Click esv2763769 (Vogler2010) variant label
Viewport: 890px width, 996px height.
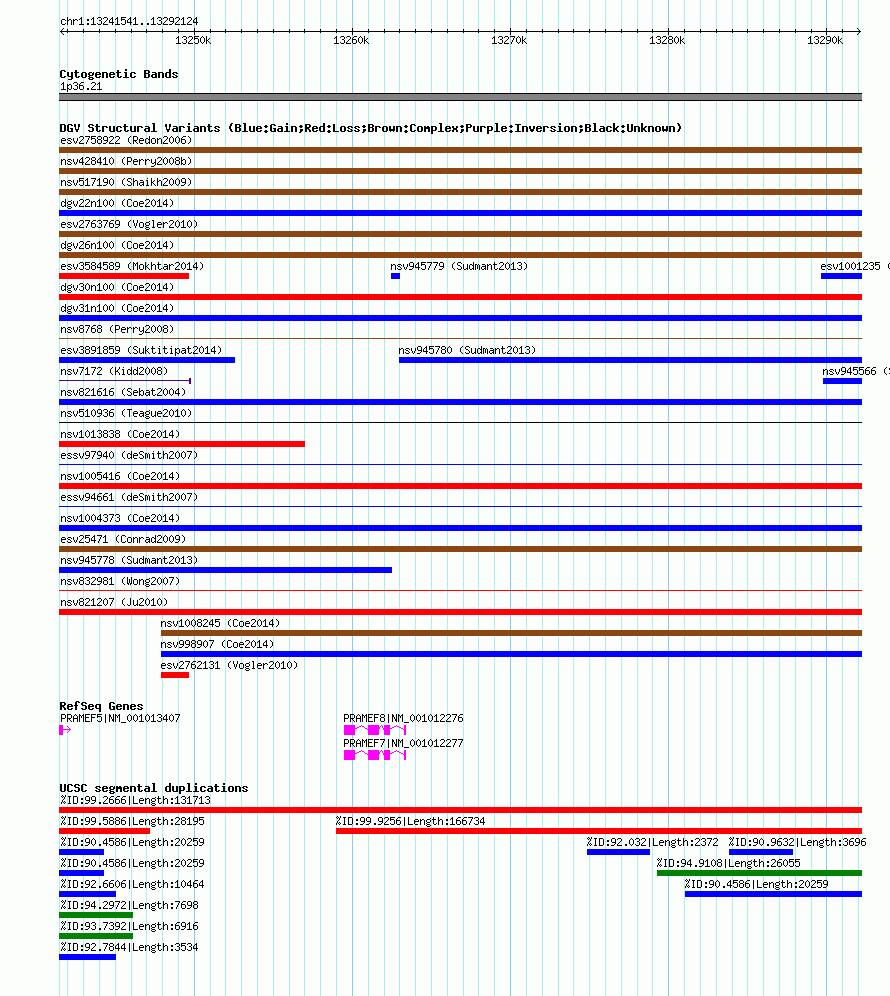click(x=129, y=224)
